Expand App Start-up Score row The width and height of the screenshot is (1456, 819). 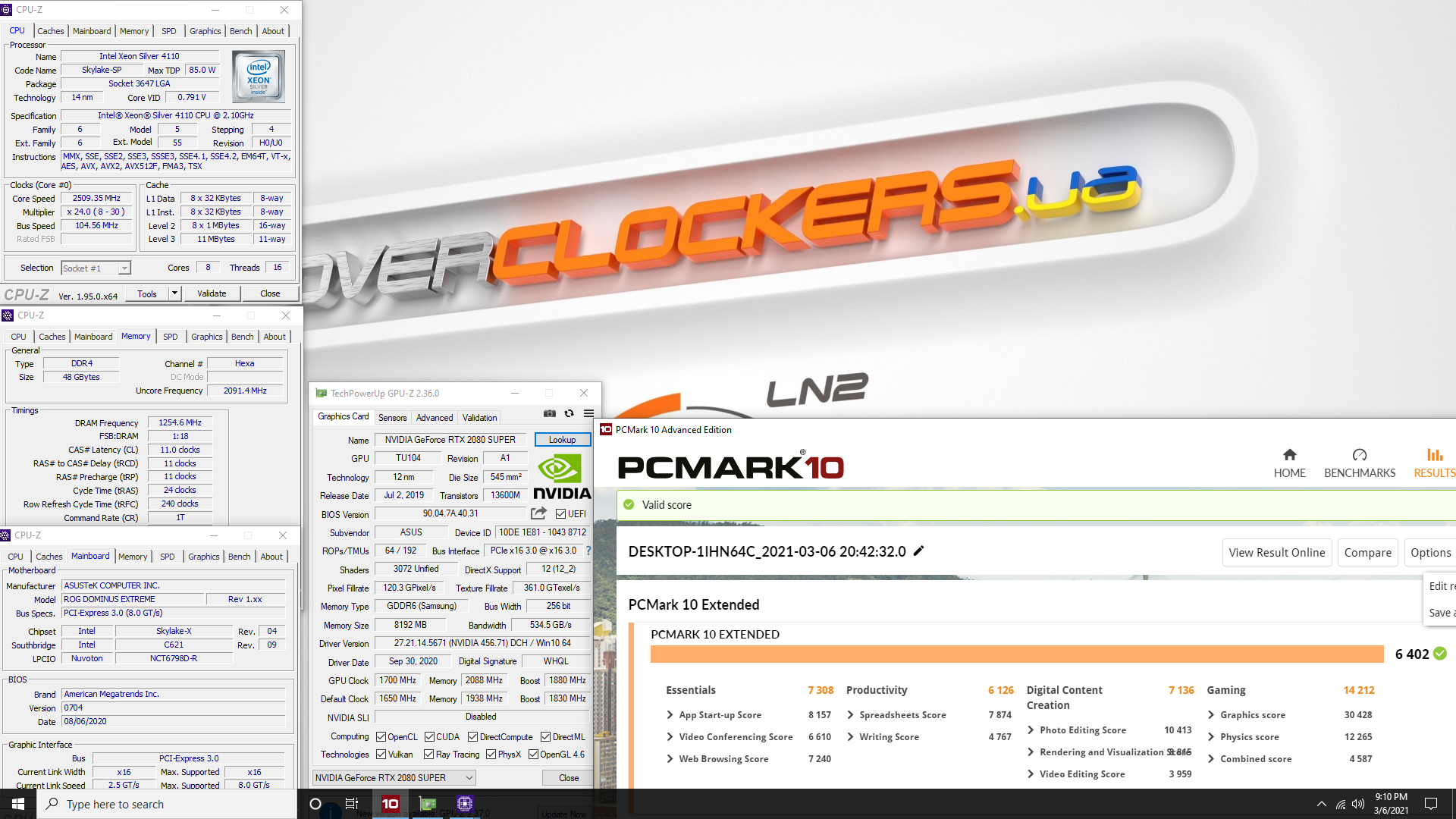(x=670, y=714)
